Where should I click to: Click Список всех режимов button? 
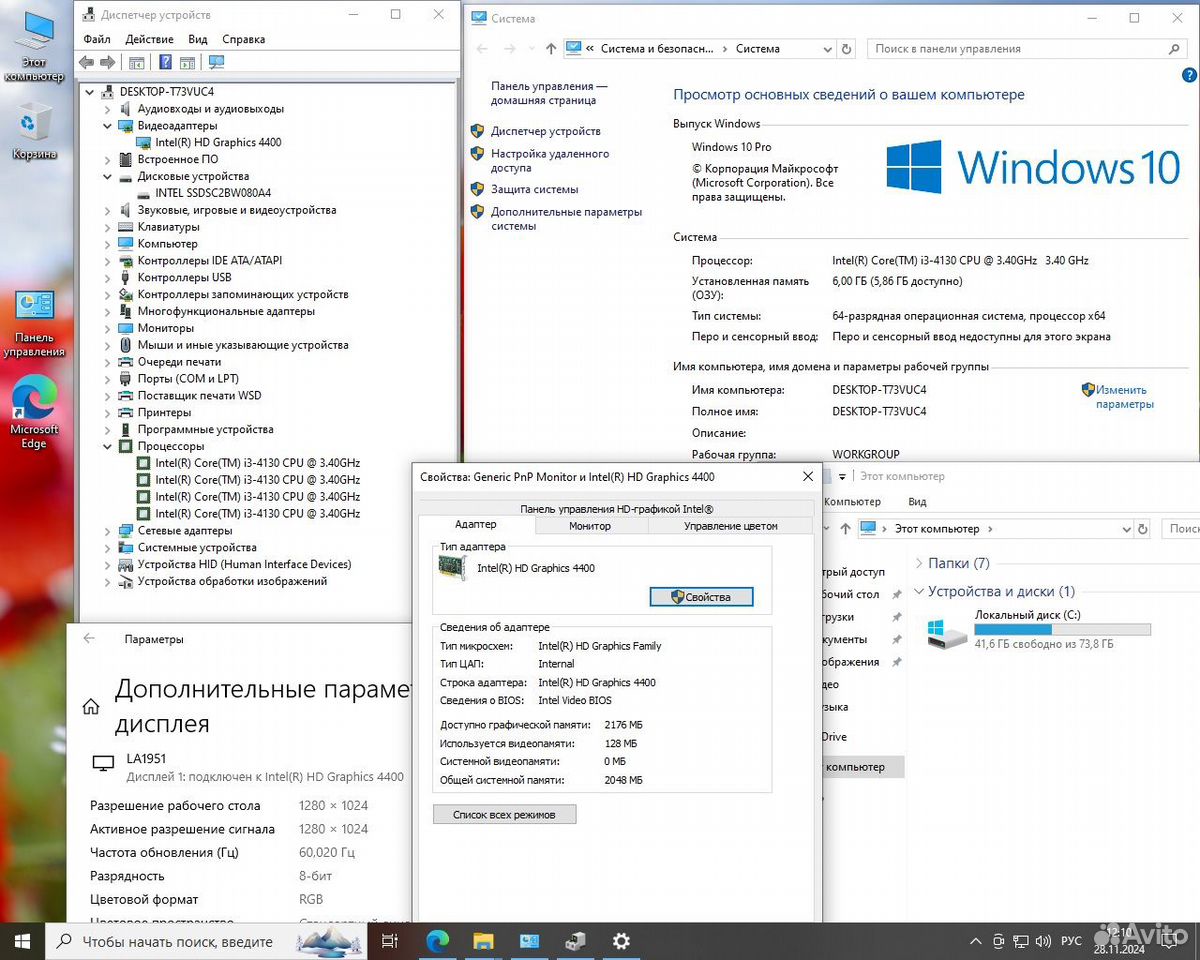tap(505, 814)
